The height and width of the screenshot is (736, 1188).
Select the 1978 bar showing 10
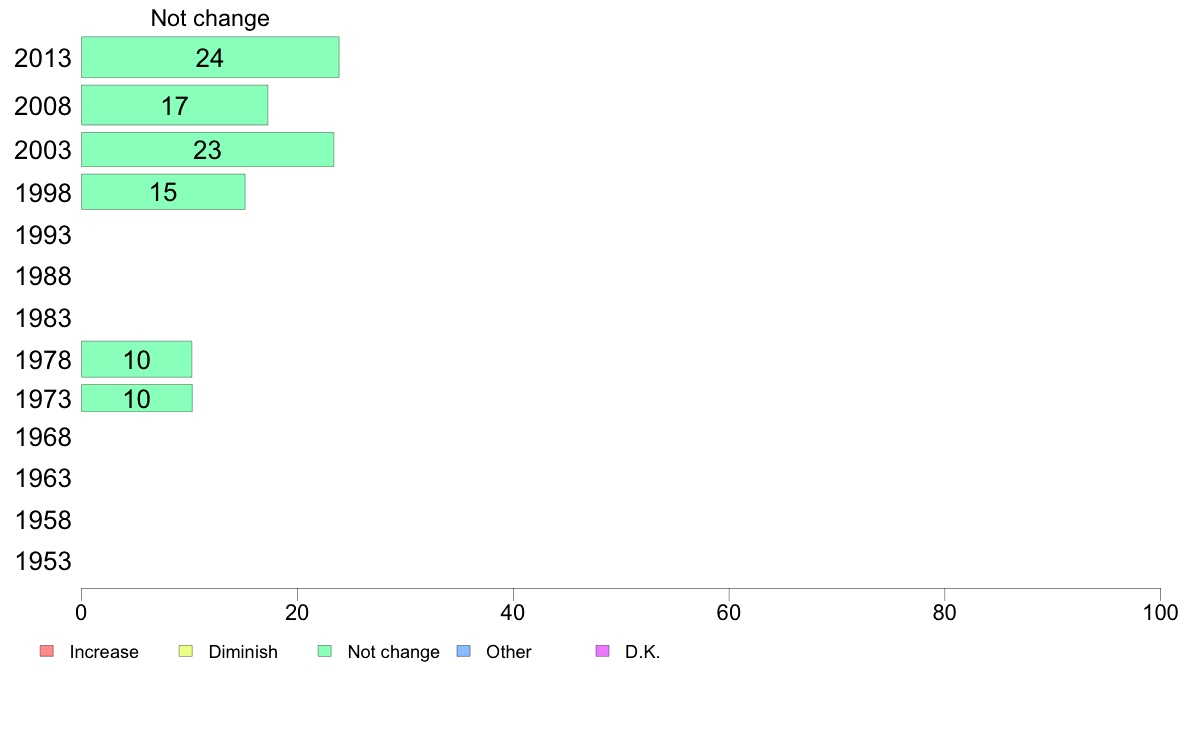[x=136, y=359]
